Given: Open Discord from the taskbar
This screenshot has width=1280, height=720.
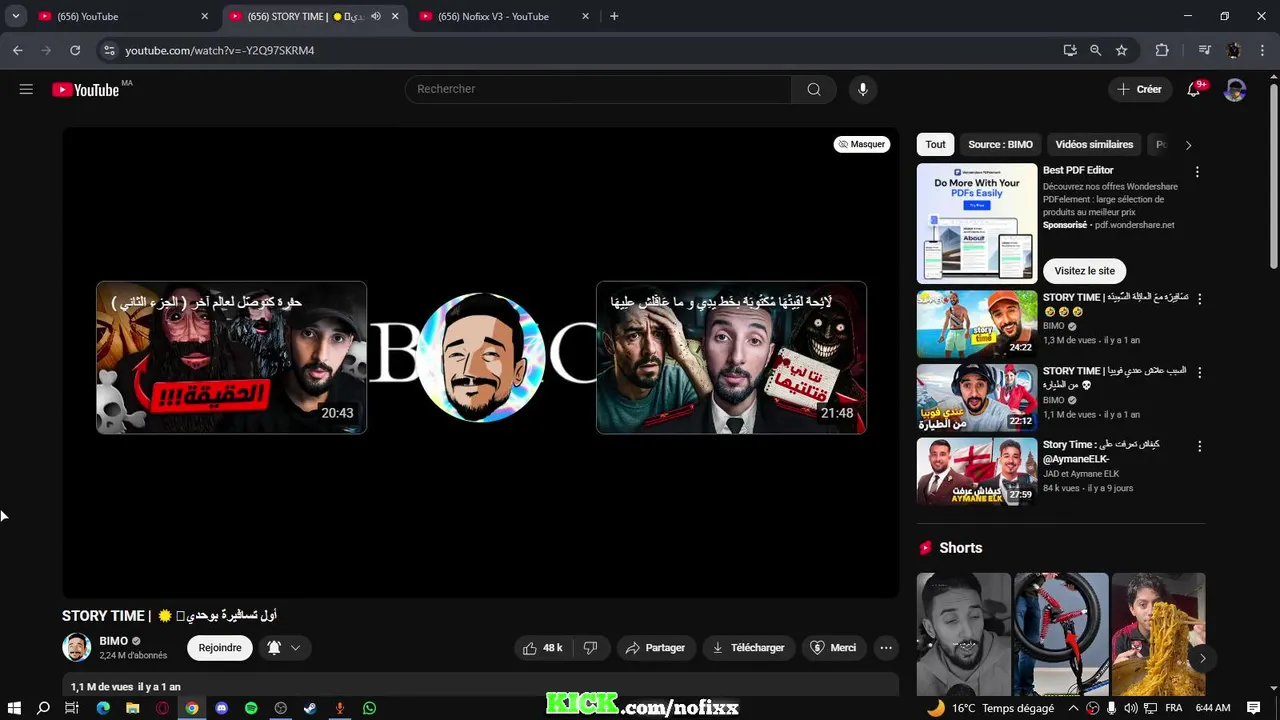Looking at the screenshot, I should click(x=221, y=708).
